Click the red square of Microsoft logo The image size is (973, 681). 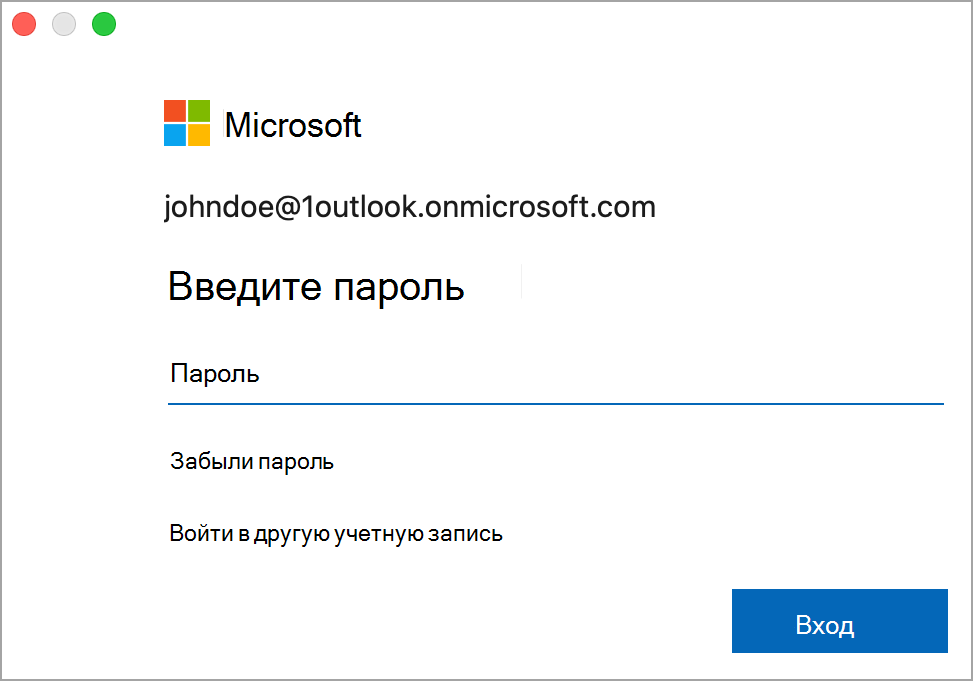click(x=175, y=110)
